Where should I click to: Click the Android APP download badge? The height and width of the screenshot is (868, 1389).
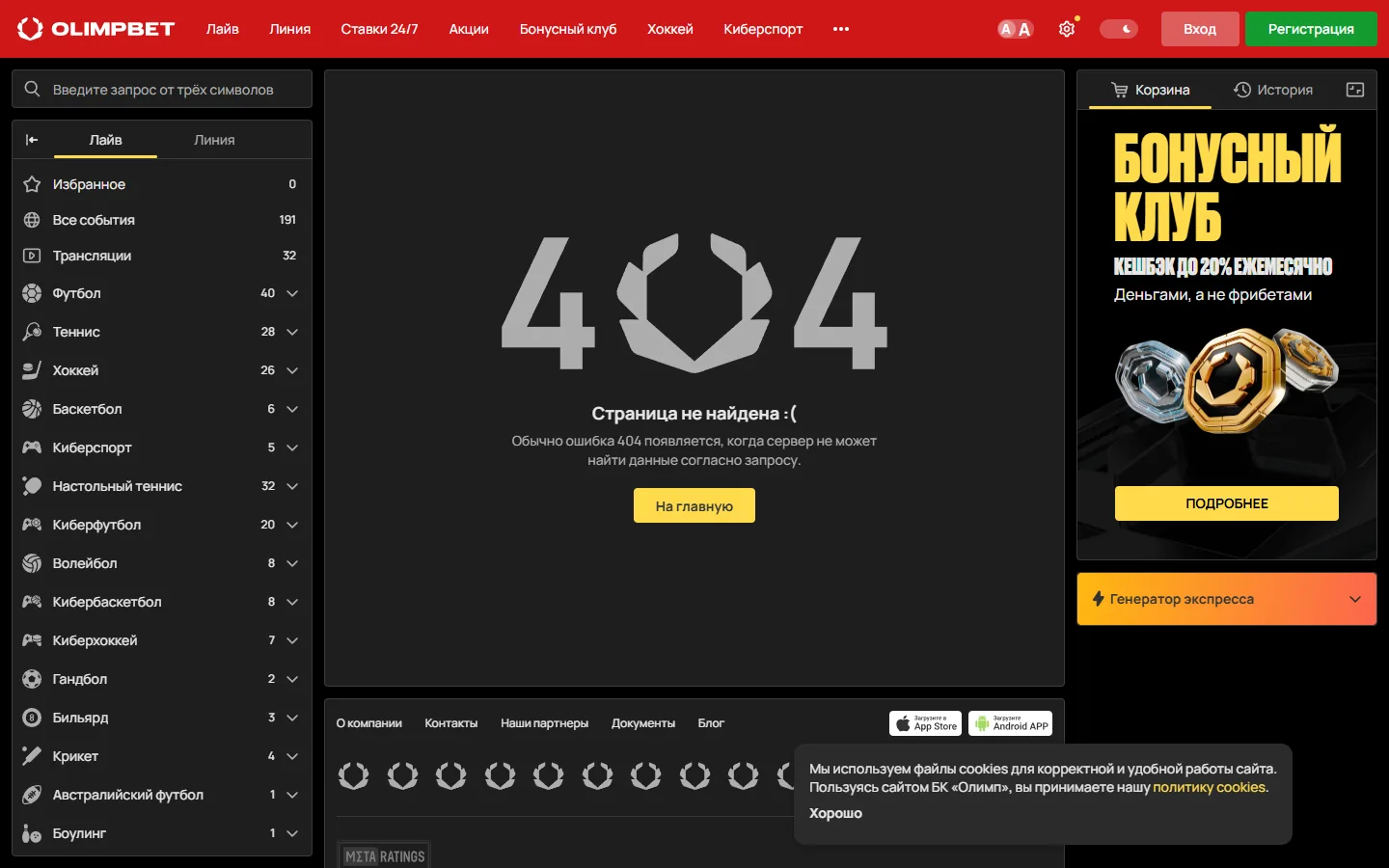click(x=1010, y=723)
